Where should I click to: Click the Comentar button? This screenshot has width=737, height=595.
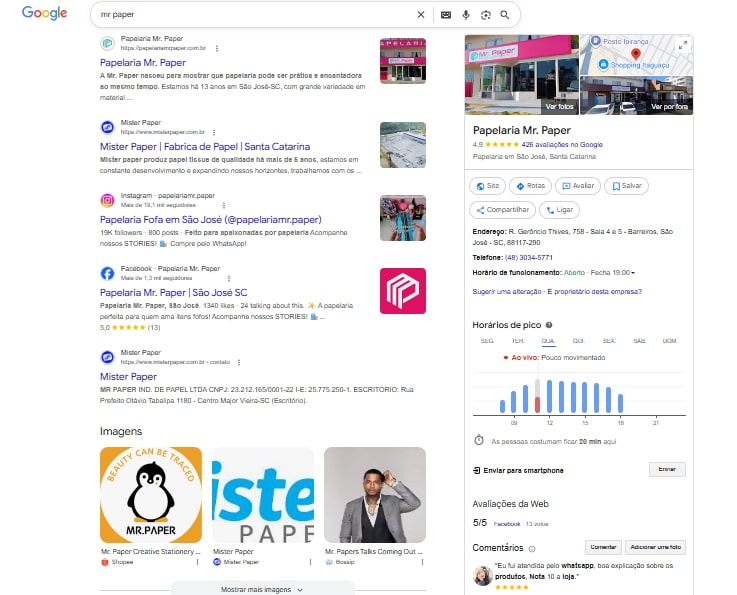pyautogui.click(x=603, y=547)
